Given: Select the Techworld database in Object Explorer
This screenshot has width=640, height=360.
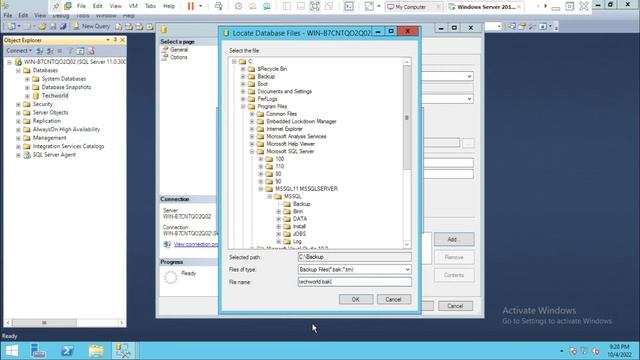Looking at the screenshot, I should tap(55, 96).
